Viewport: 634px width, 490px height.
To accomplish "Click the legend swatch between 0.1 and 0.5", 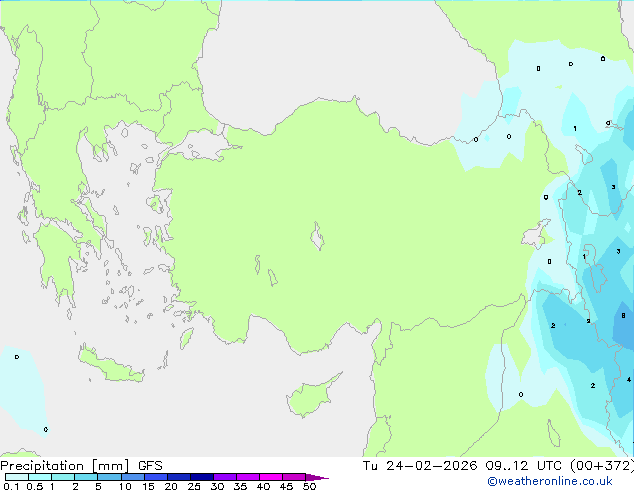I will click(17, 477).
